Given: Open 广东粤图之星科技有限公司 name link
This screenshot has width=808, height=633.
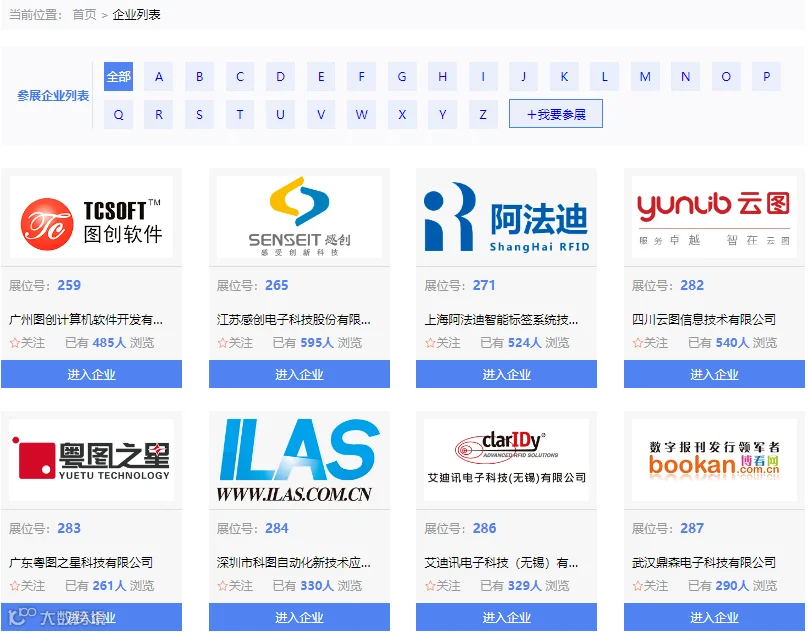Looking at the screenshot, I should [x=81, y=563].
